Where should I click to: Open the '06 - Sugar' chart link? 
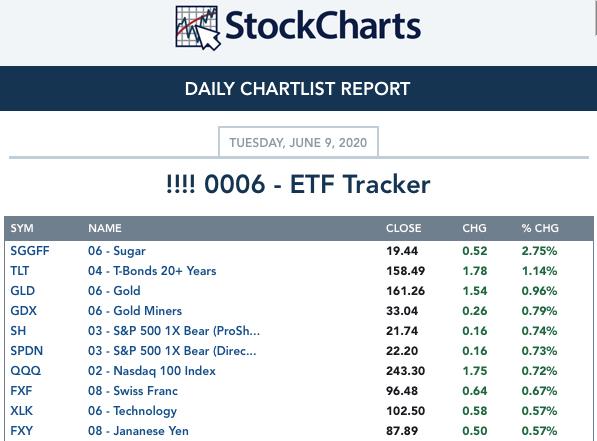pos(117,251)
